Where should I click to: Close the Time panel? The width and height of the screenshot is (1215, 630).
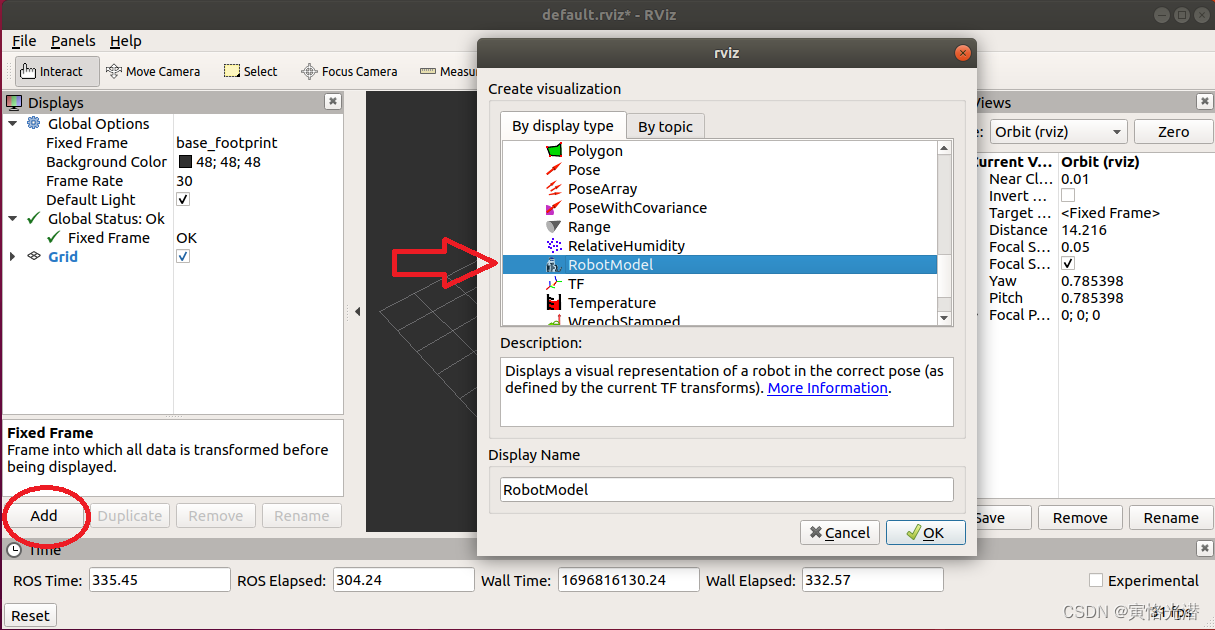[1205, 548]
